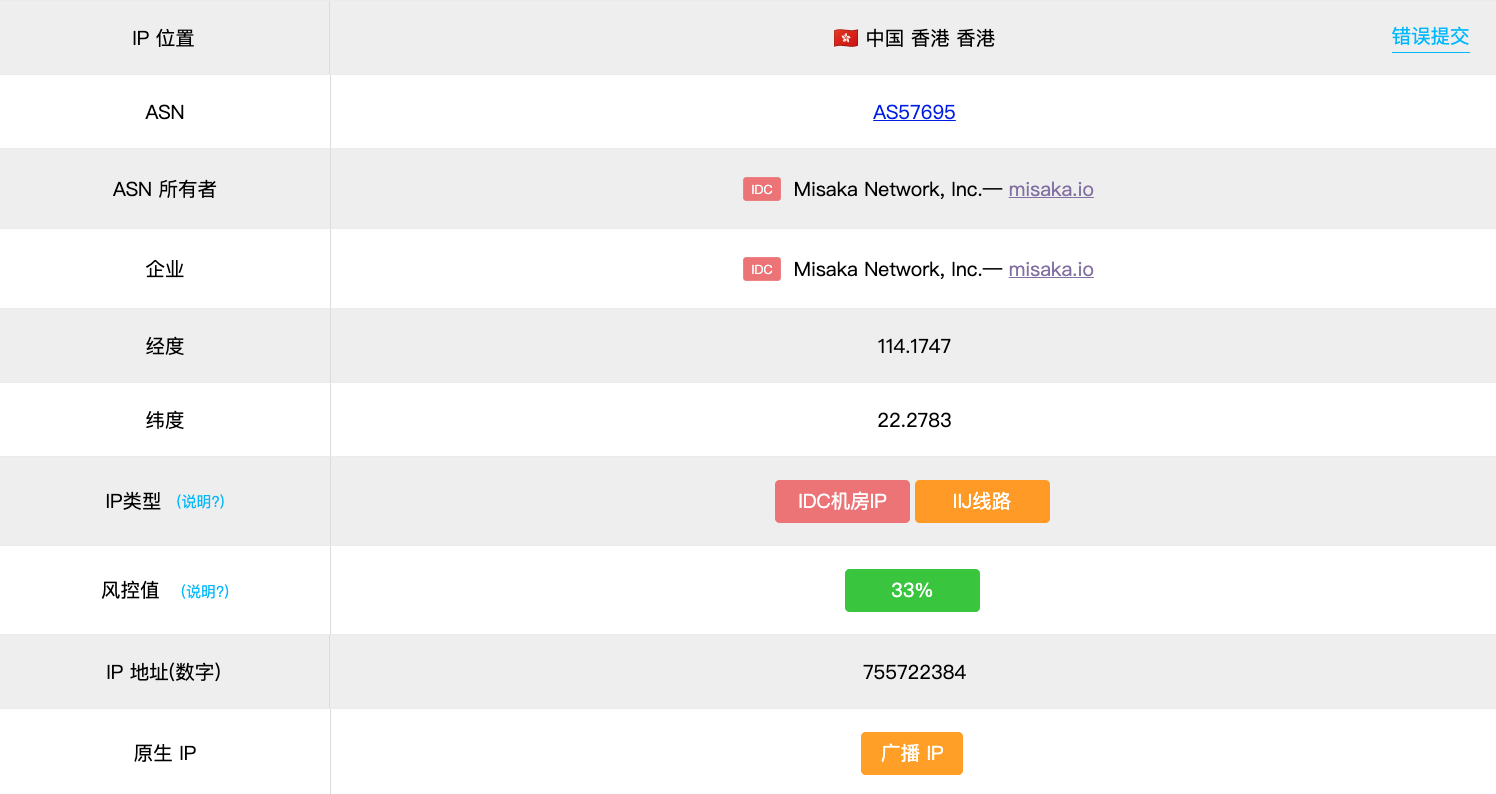Select the latitude value 22.2783
The width and height of the screenshot is (1496, 794).
[914, 420]
